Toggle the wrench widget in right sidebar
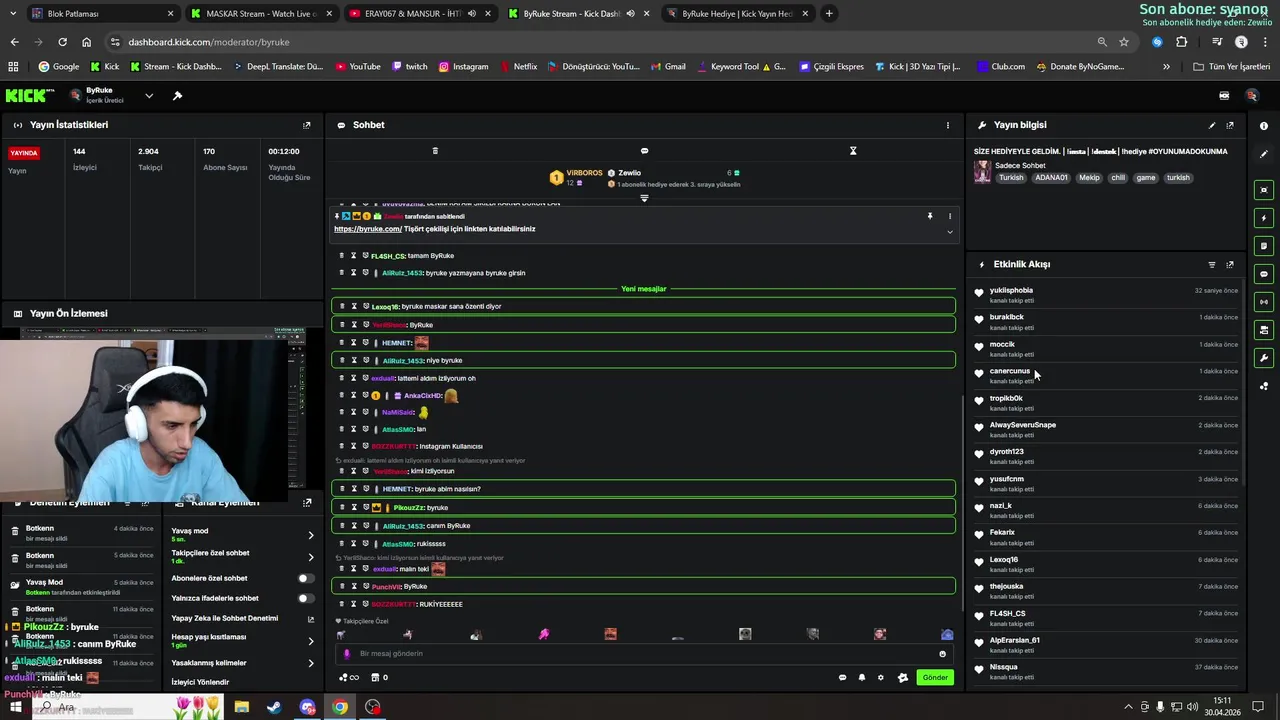This screenshot has width=1280, height=720. (1264, 358)
